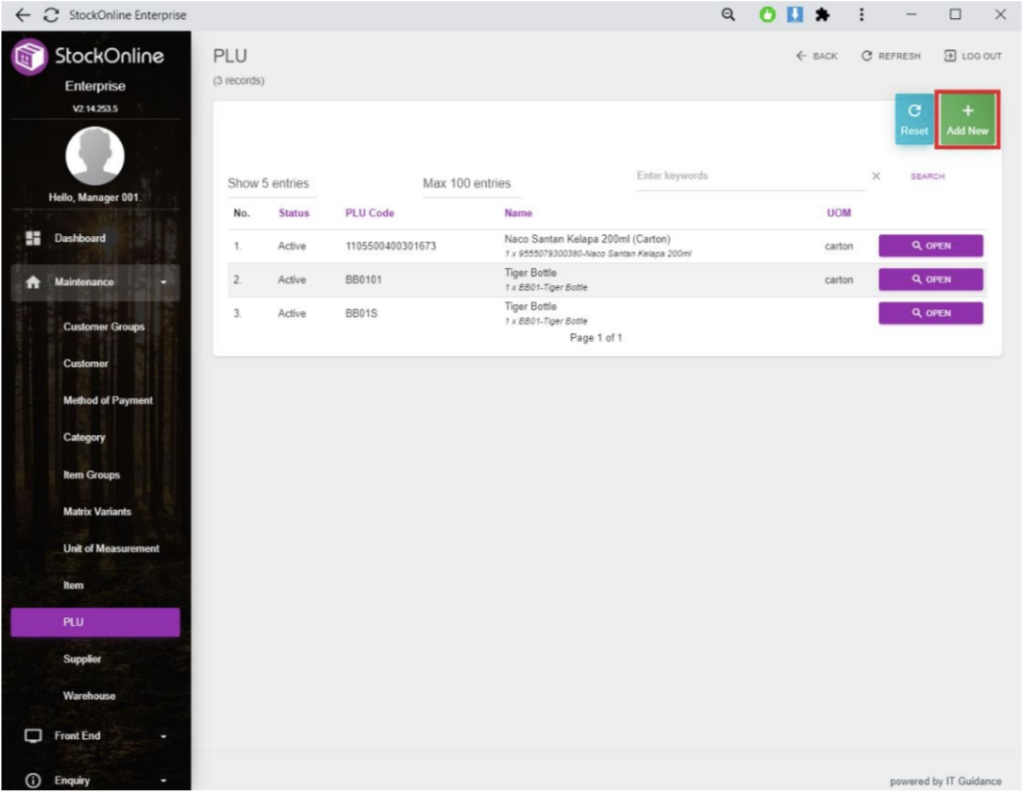Clear the search keywords with X icon
The image size is (1024, 793).
pyautogui.click(x=876, y=177)
